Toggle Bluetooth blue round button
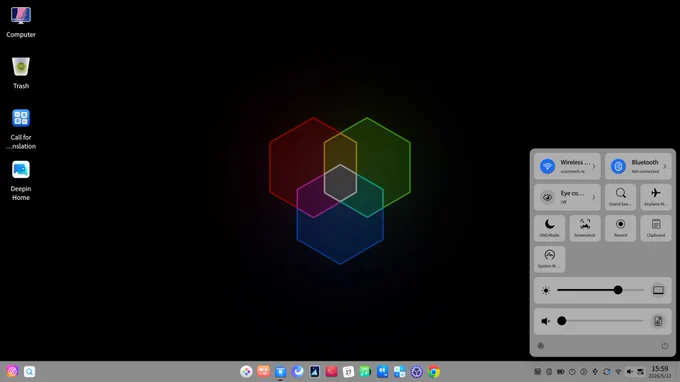680x382 pixels. click(618, 166)
